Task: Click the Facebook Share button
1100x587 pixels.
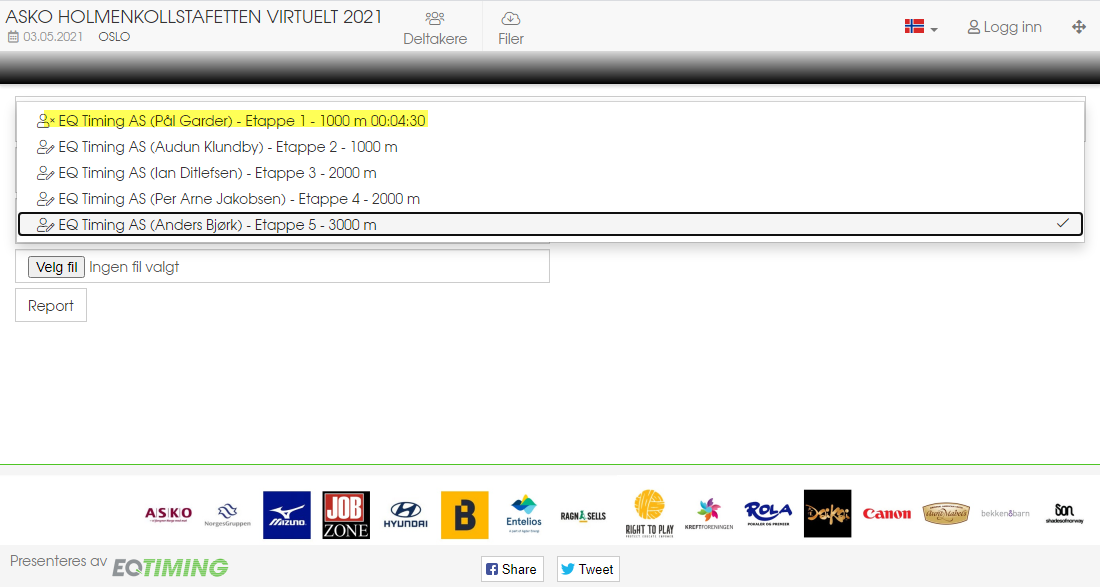Action: coord(512,569)
